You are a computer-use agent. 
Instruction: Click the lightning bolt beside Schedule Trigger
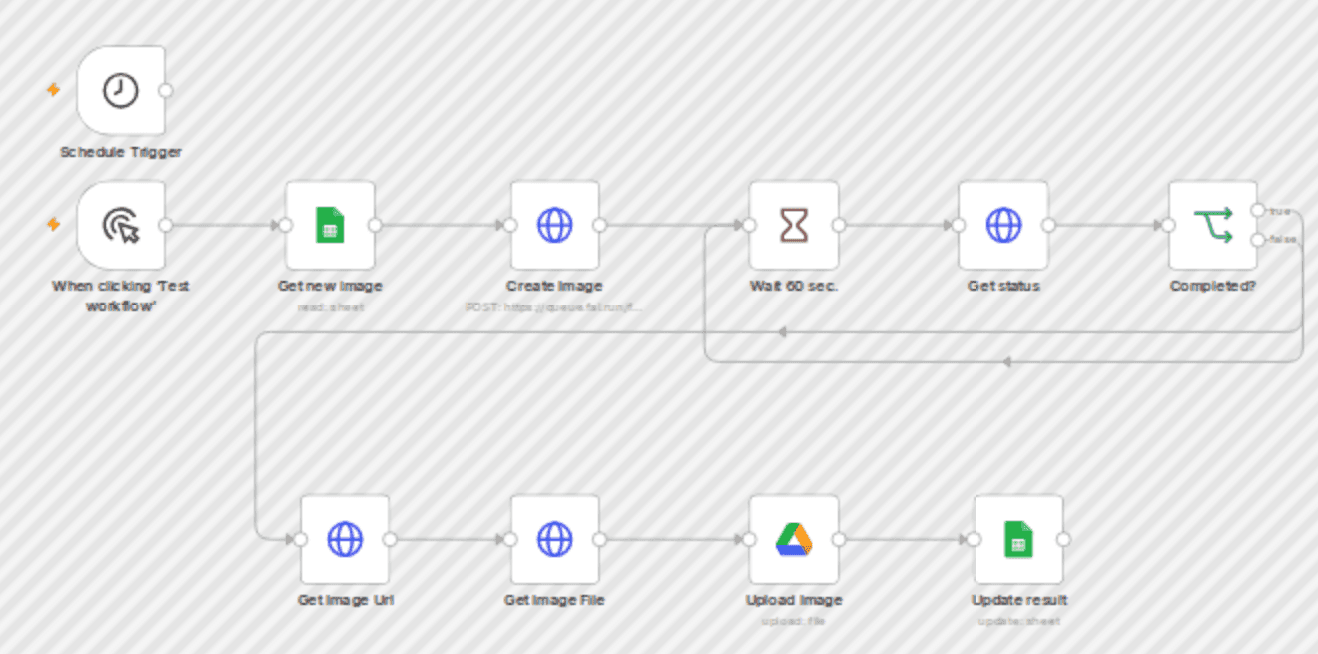pyautogui.click(x=54, y=90)
